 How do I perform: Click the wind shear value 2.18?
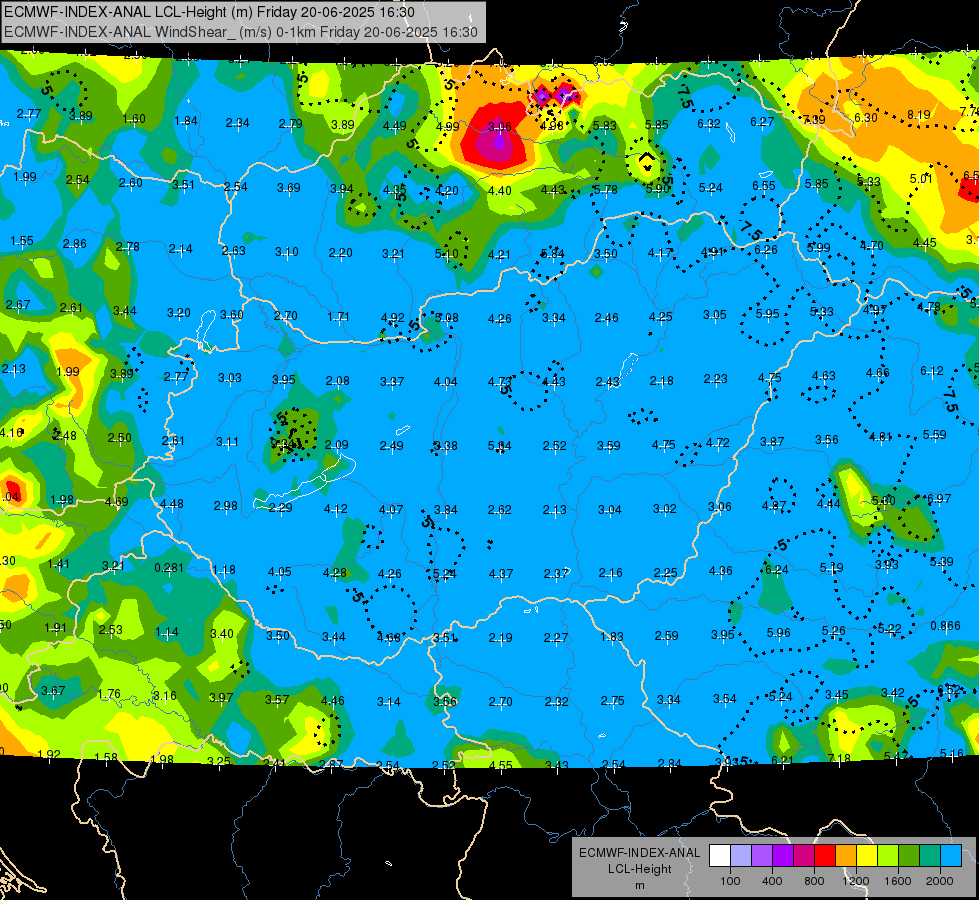(661, 380)
